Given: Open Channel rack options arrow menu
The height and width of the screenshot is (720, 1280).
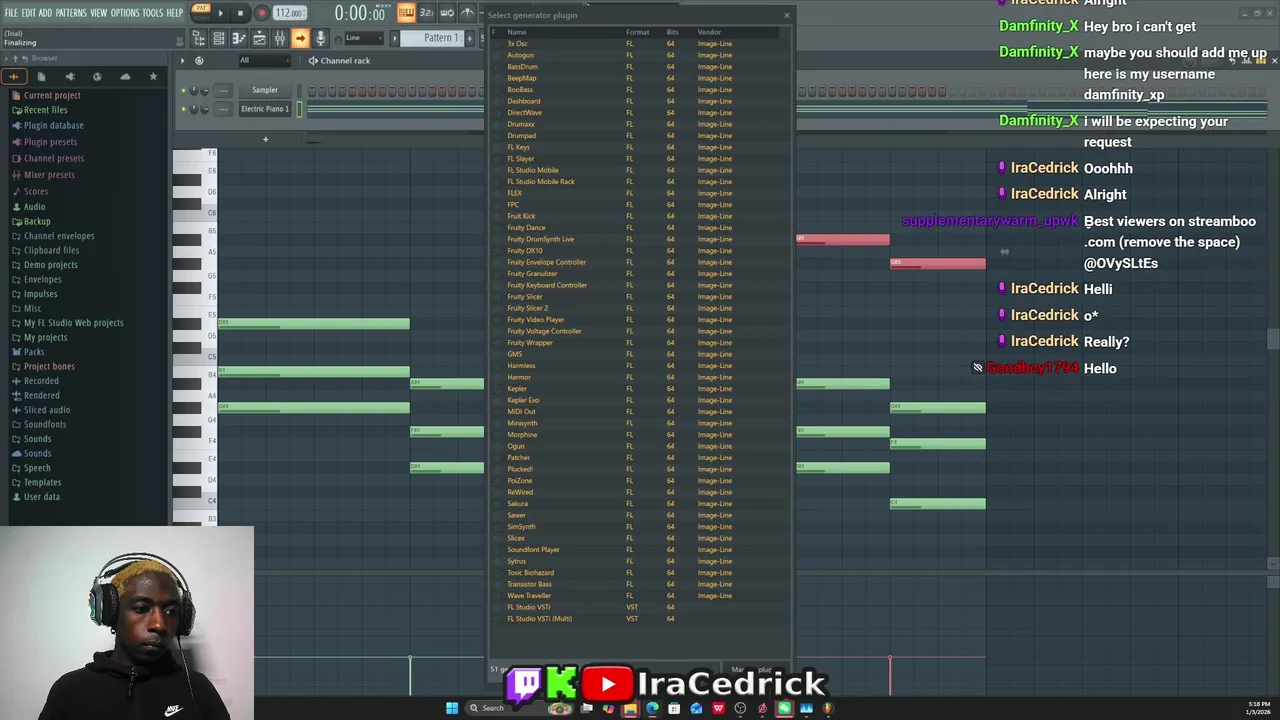Looking at the screenshot, I should pyautogui.click(x=182, y=60).
